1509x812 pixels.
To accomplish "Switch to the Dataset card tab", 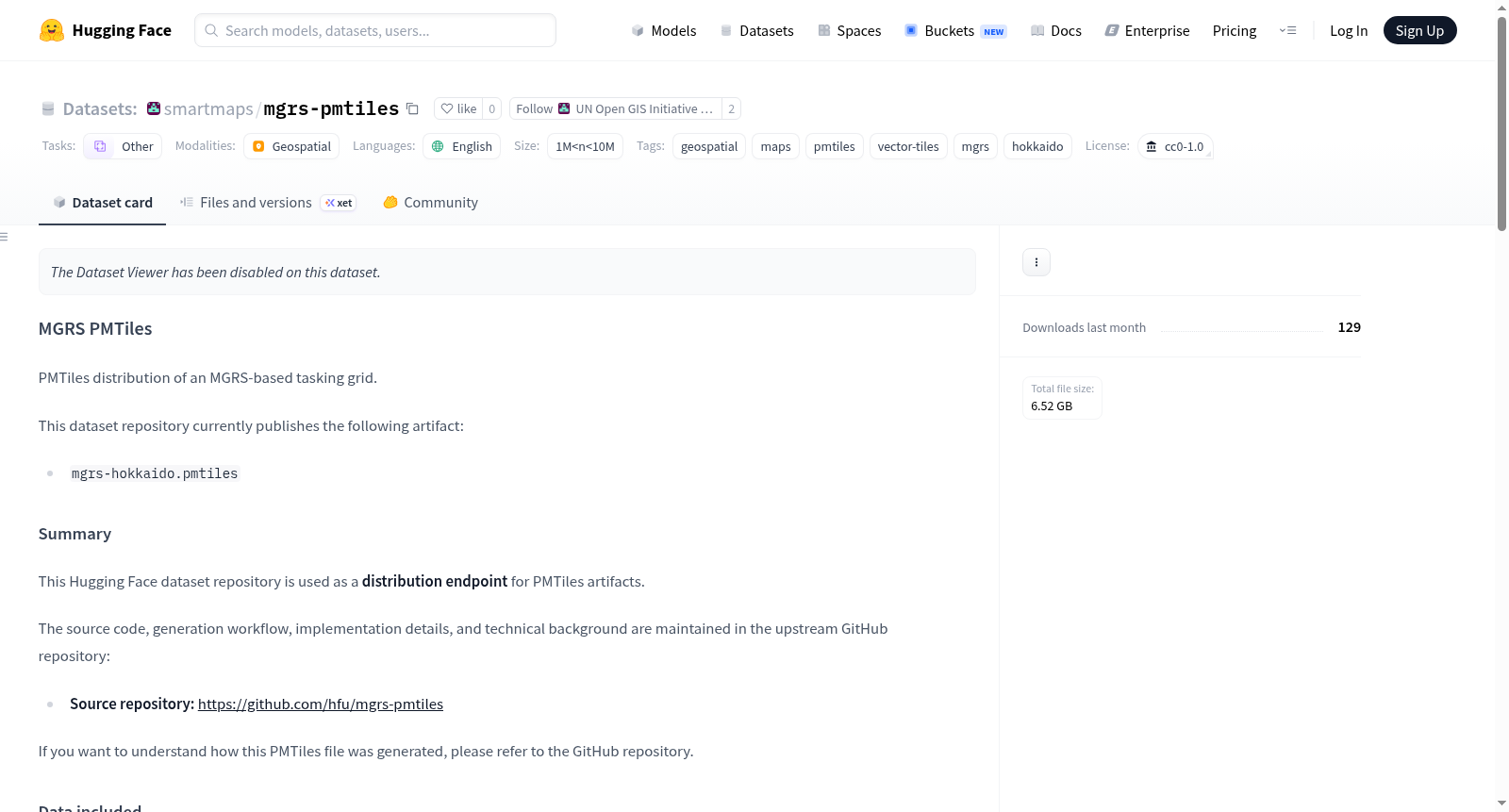I will tap(102, 203).
